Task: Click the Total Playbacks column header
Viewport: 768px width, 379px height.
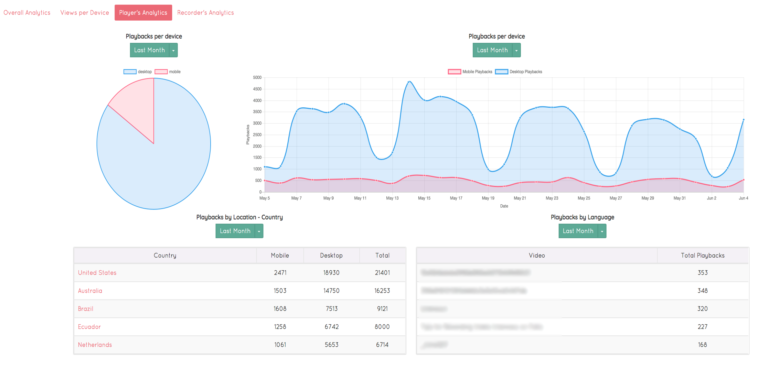Action: coord(703,256)
